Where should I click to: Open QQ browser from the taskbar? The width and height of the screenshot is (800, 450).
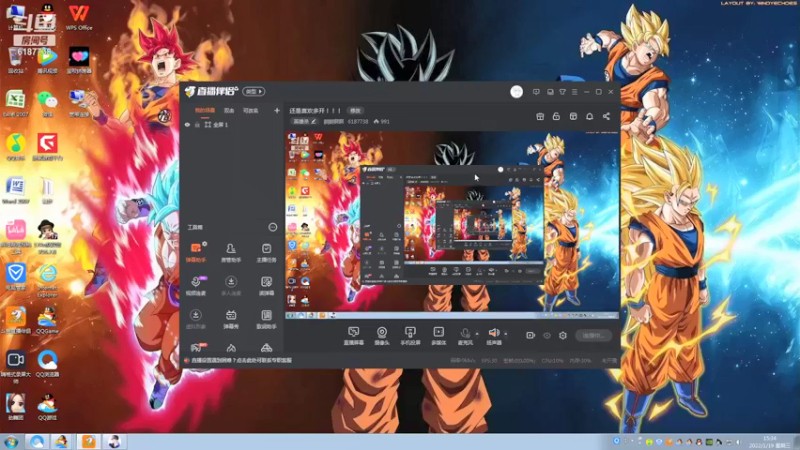click(x=37, y=441)
